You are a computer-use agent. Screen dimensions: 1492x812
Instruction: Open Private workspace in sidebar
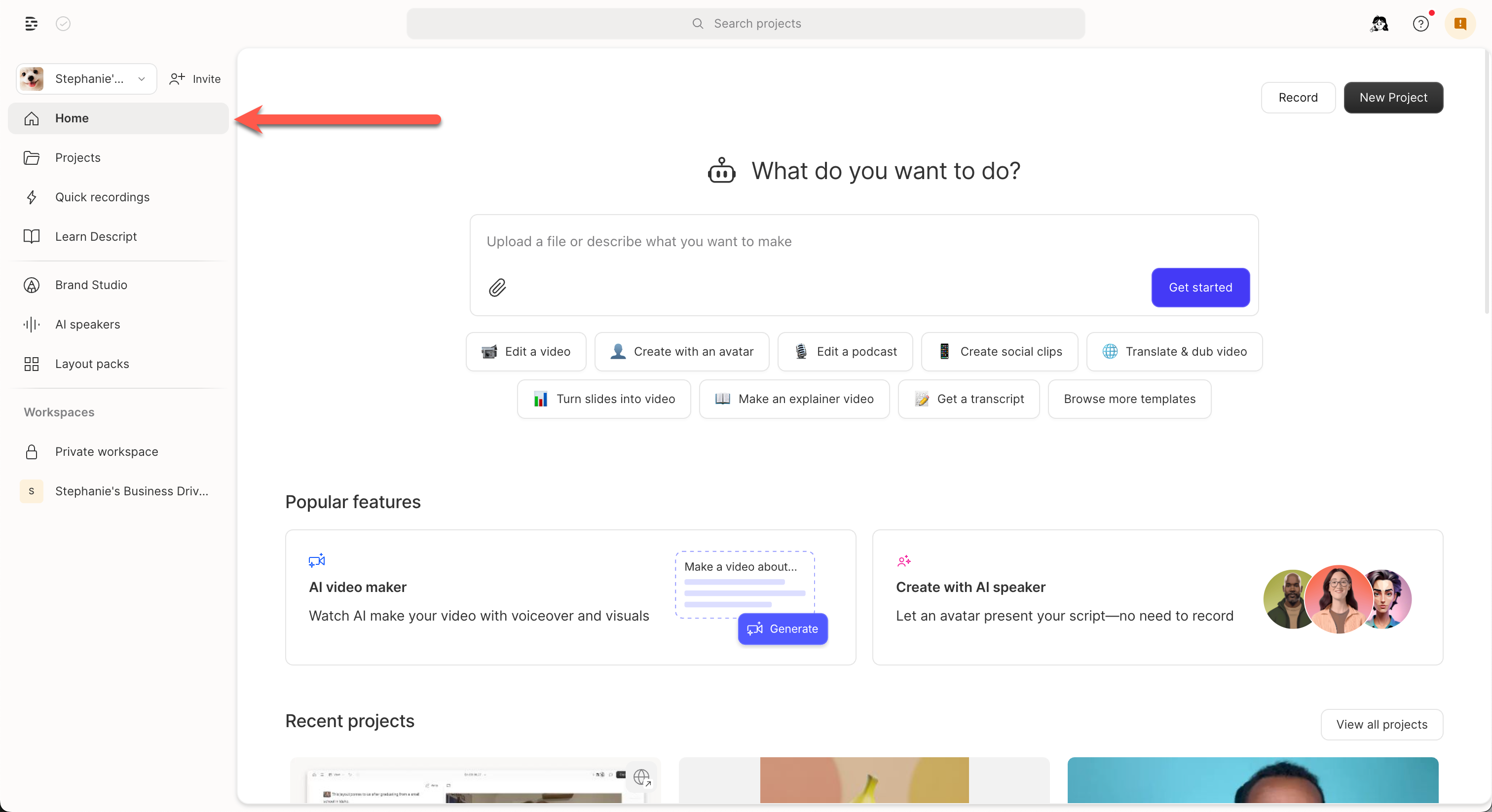coord(107,452)
